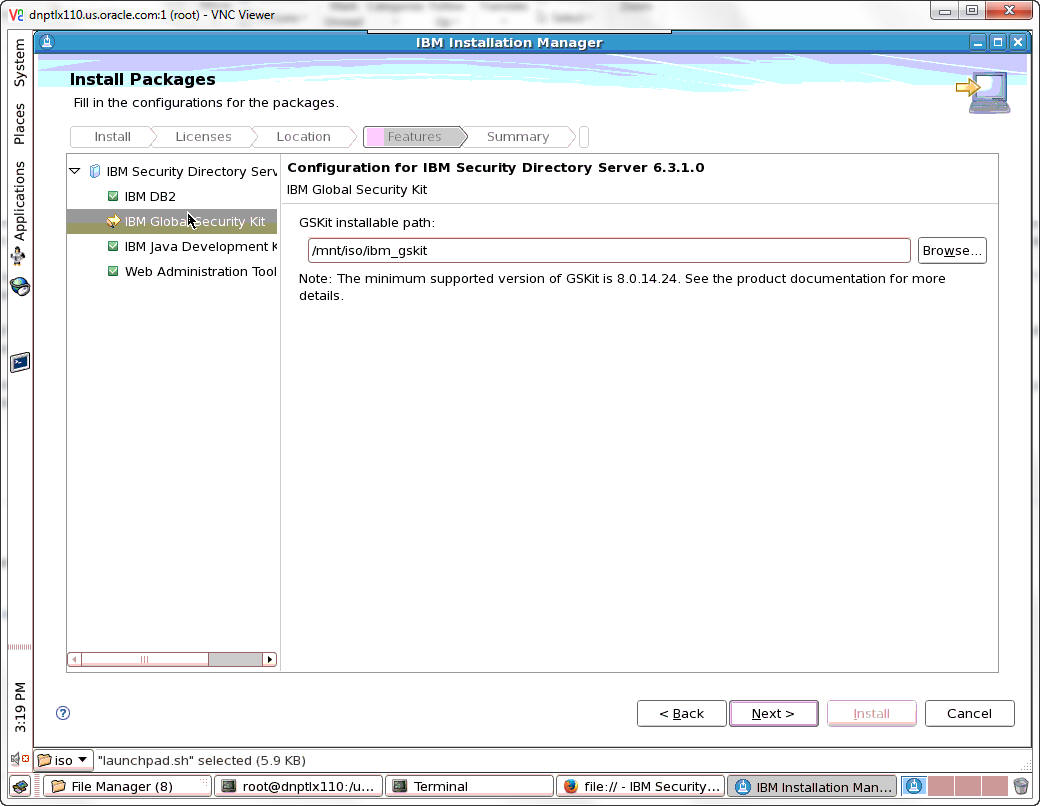Click the < Back button

(x=681, y=714)
